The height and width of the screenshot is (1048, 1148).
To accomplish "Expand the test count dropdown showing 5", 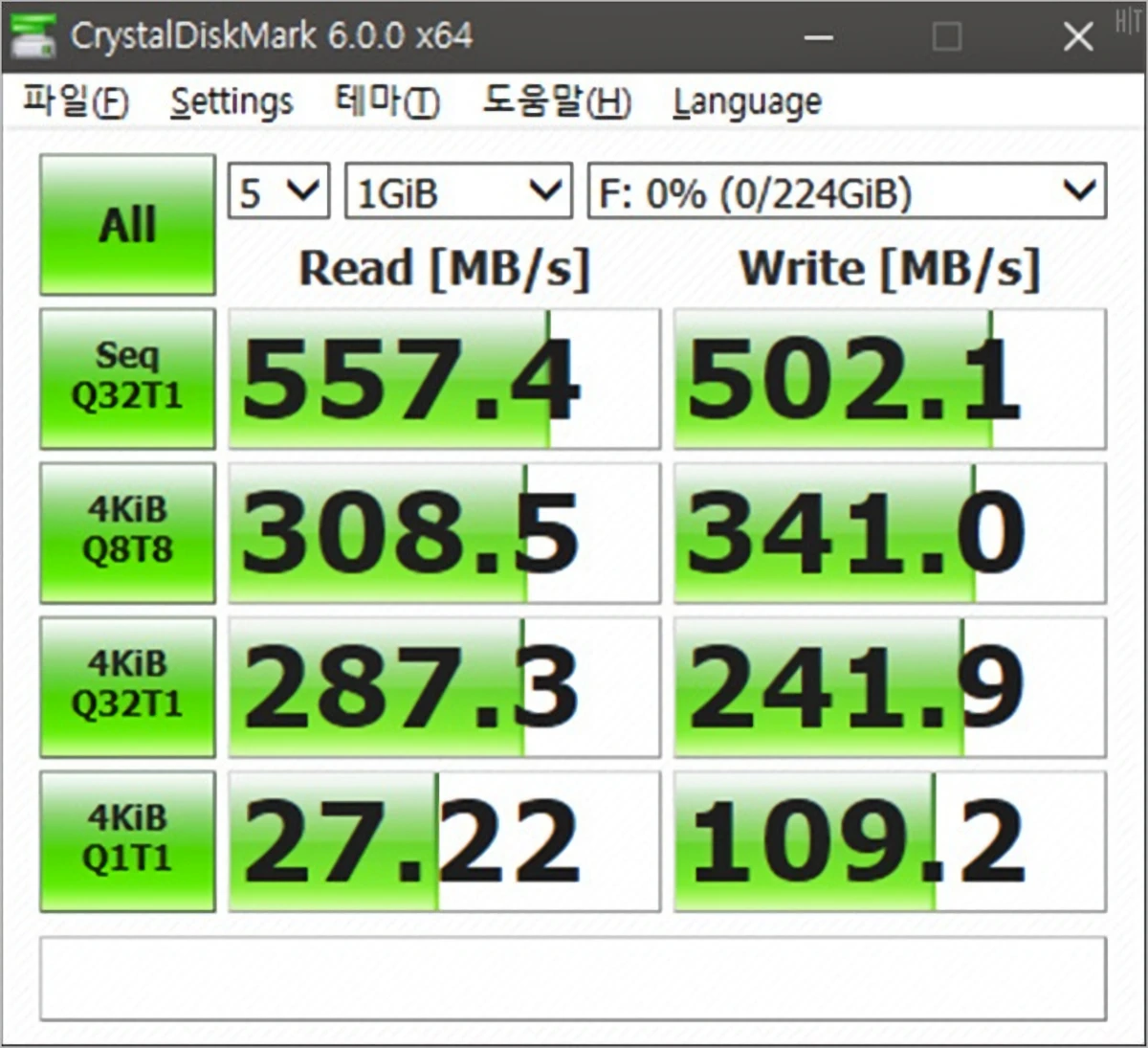I will 278,191.
